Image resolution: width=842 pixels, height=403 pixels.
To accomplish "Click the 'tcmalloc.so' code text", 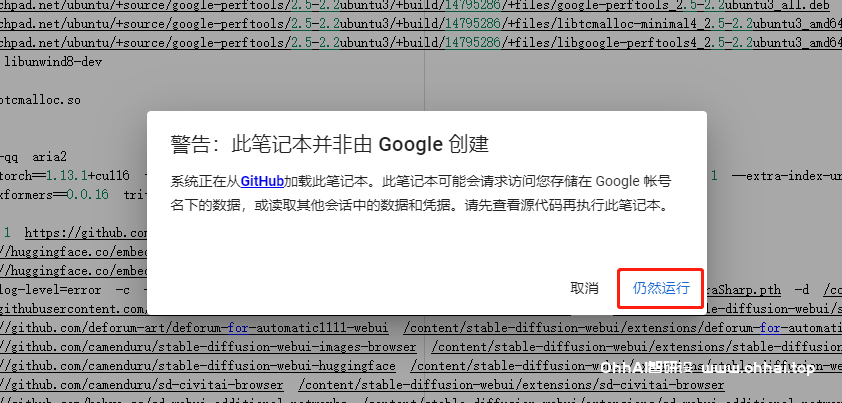I will point(40,100).
